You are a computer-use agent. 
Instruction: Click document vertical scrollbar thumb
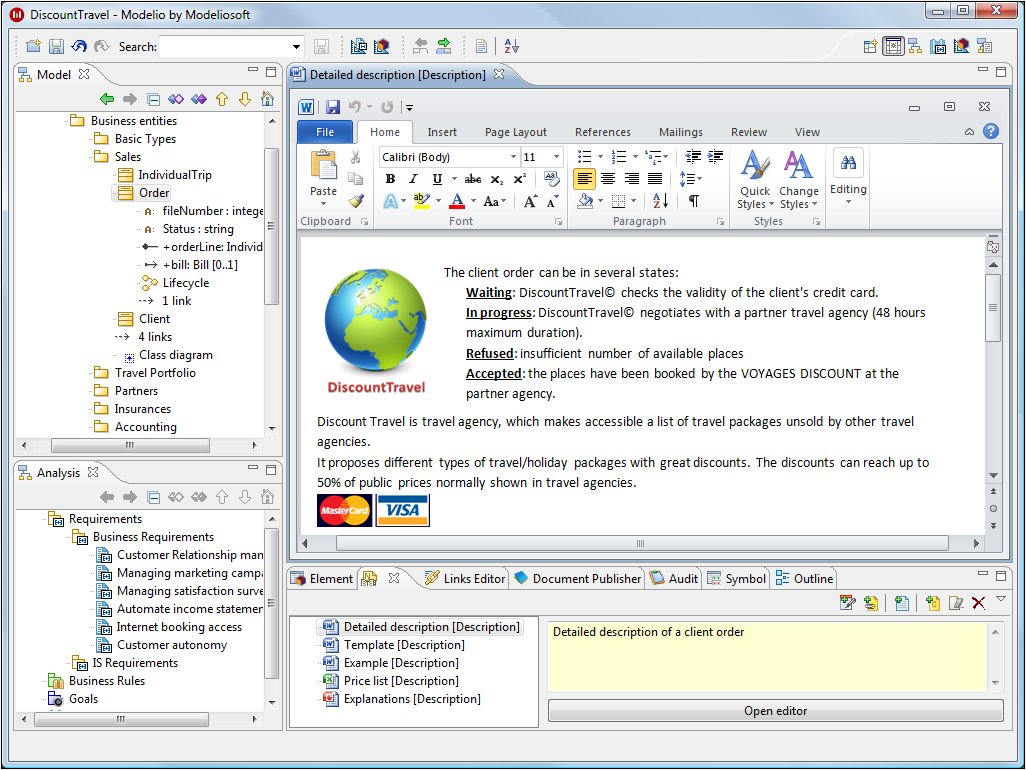pos(993,307)
